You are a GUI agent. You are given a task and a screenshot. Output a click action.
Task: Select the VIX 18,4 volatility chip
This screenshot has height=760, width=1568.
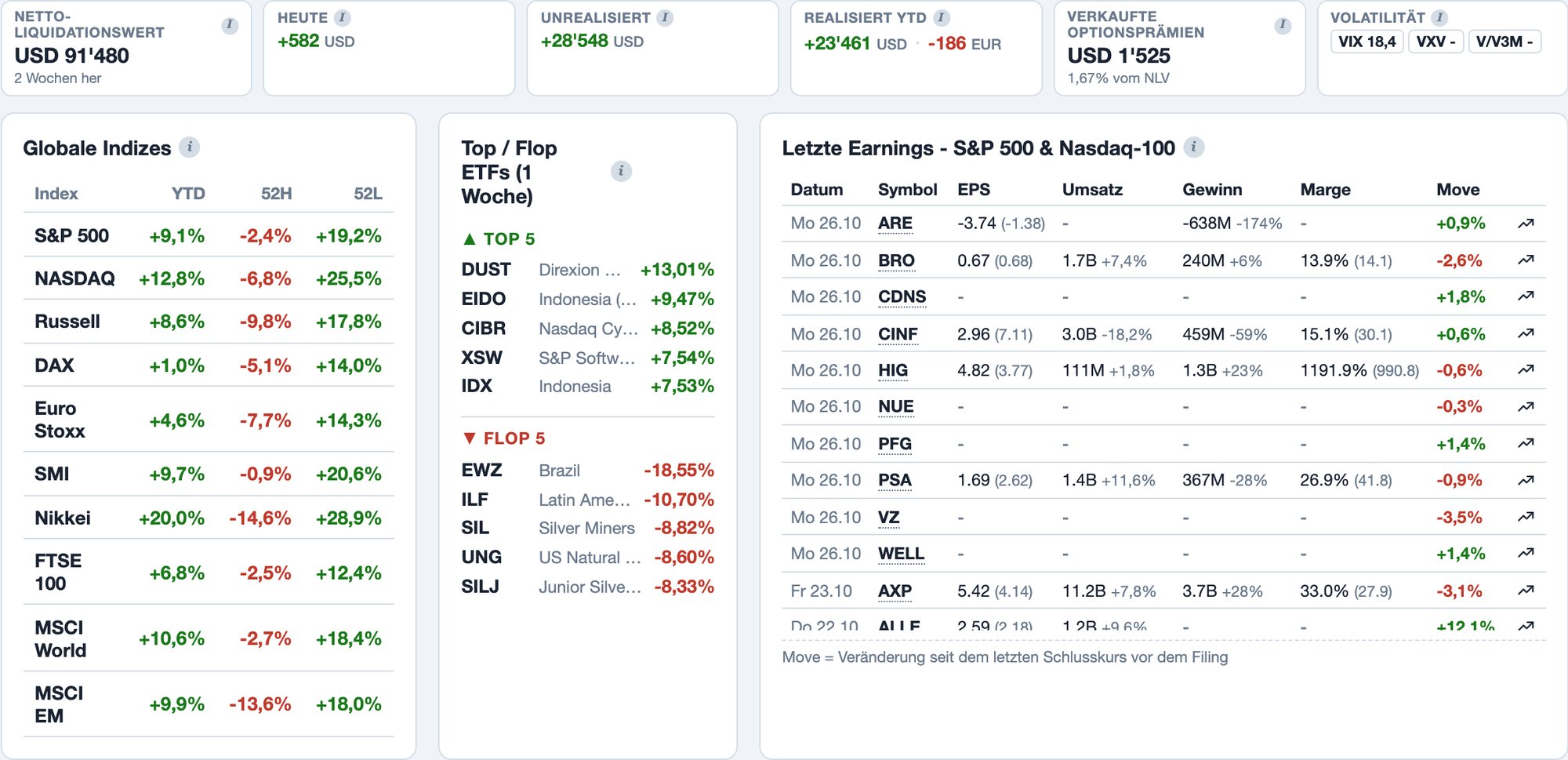[x=1367, y=42]
